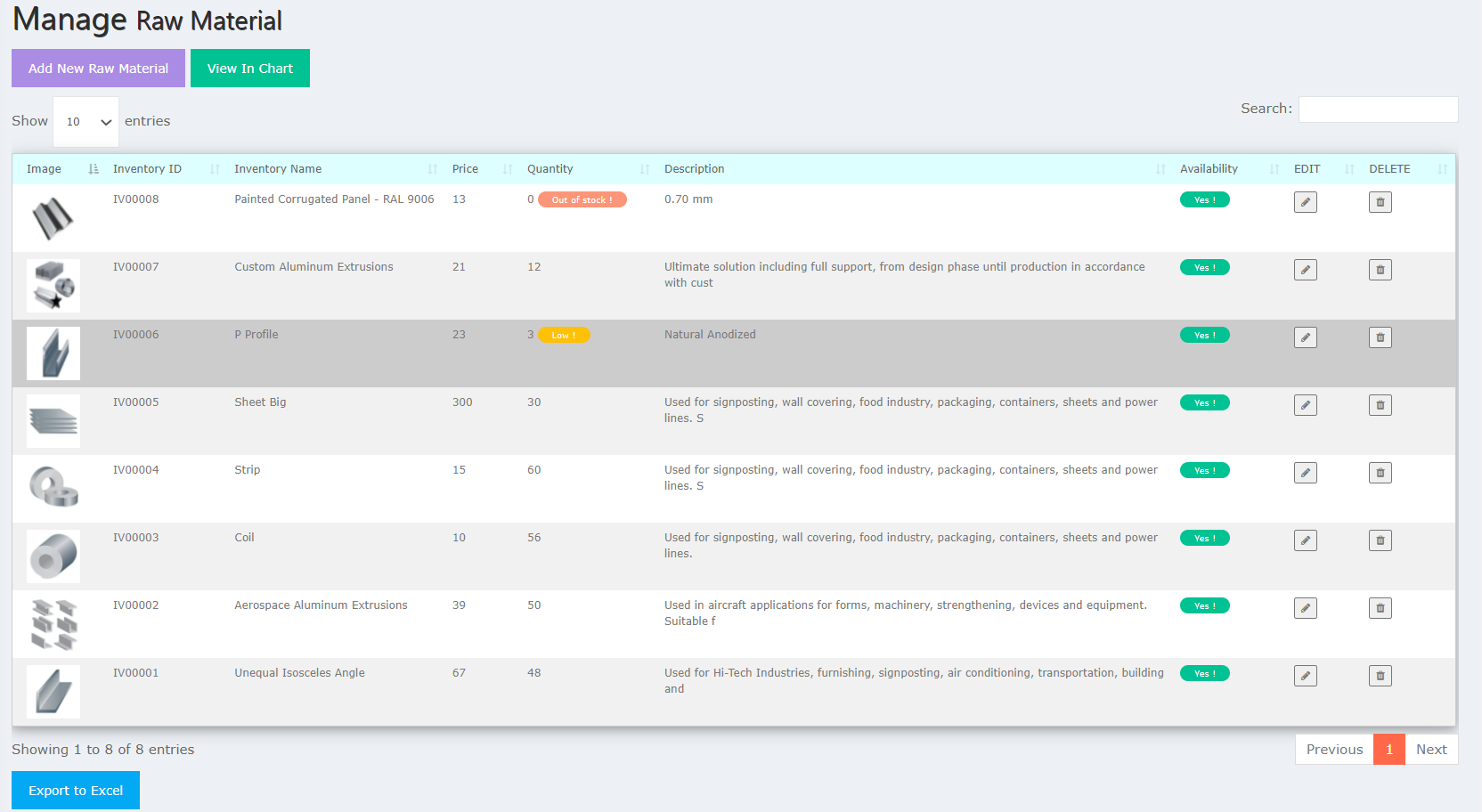
Task: Click the 'Out of stock !' badge on IV00008
Action: 582,199
